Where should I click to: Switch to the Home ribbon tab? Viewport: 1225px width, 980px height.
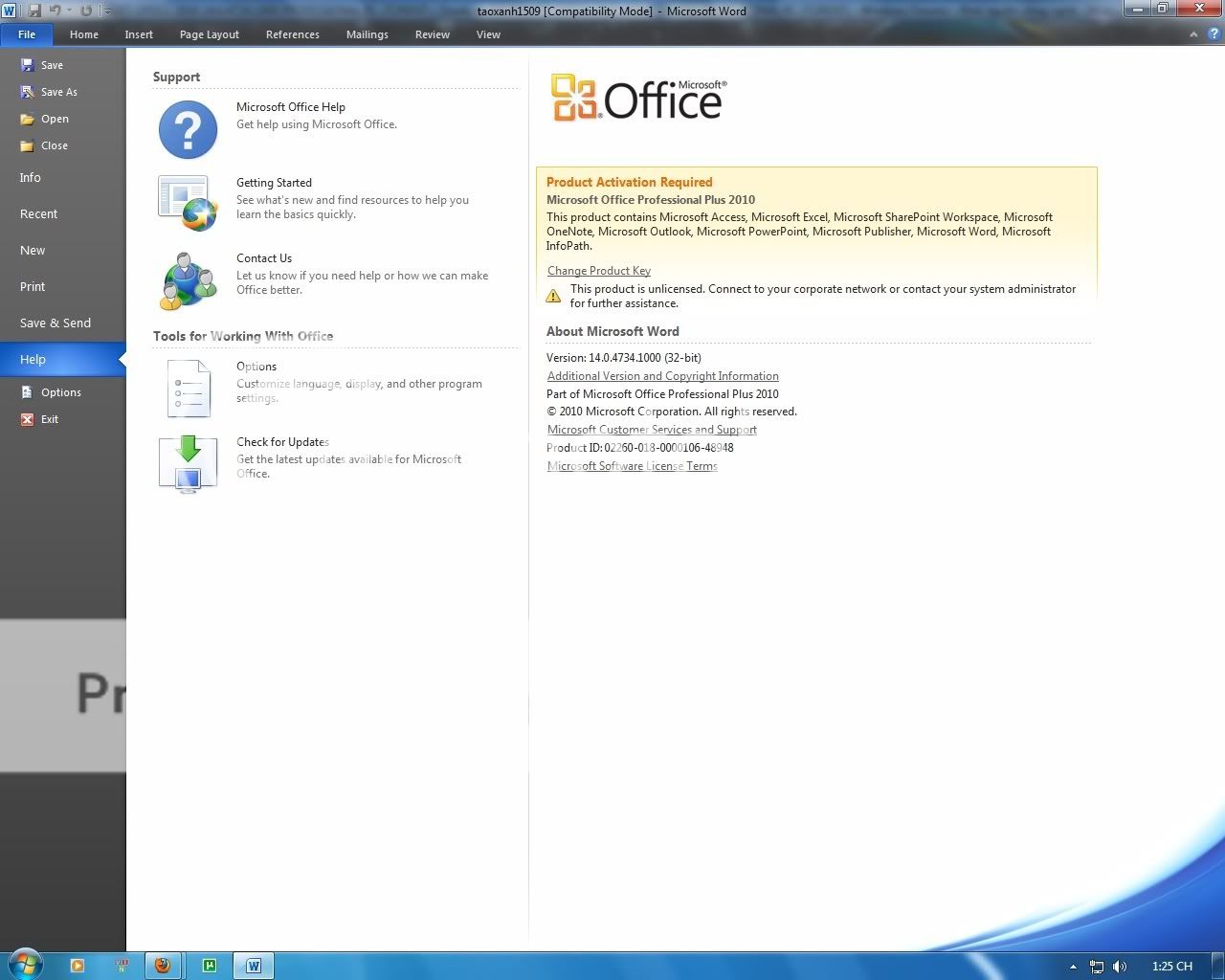84,34
